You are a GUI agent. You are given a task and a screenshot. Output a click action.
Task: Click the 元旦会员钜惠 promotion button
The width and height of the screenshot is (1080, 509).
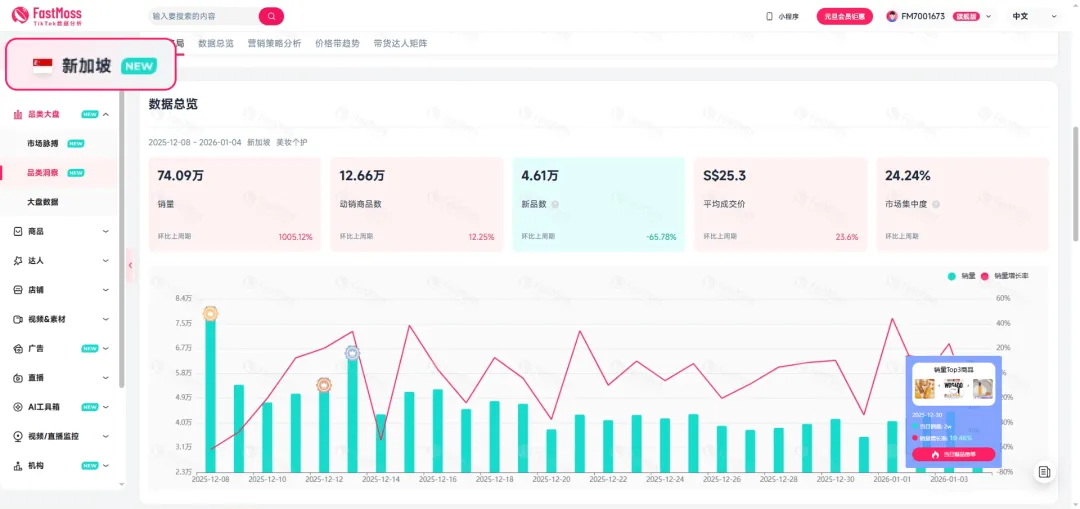[x=844, y=16]
